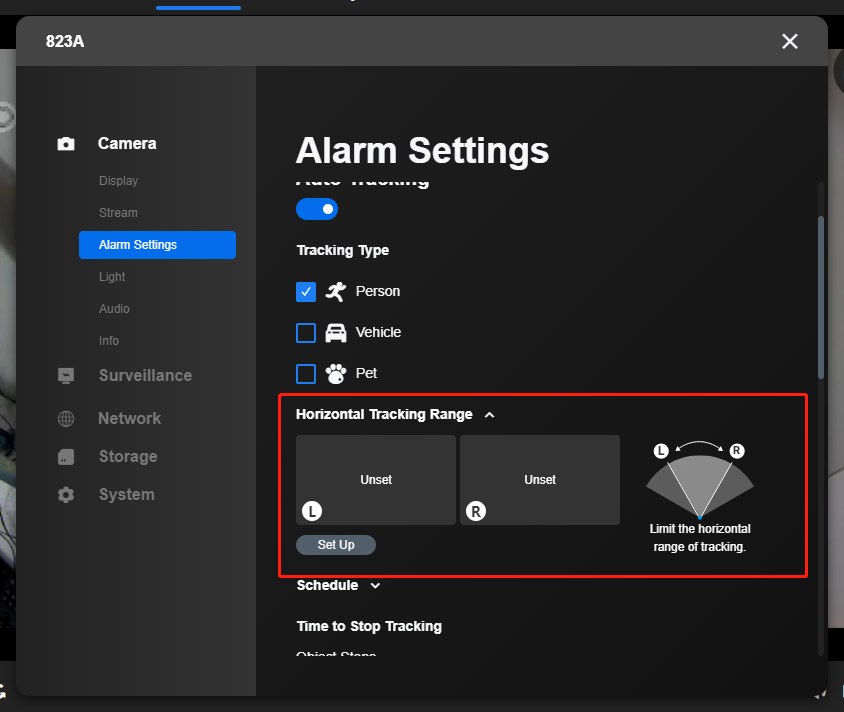Click the System gear icon
Image resolution: width=844 pixels, height=712 pixels.
point(66,495)
